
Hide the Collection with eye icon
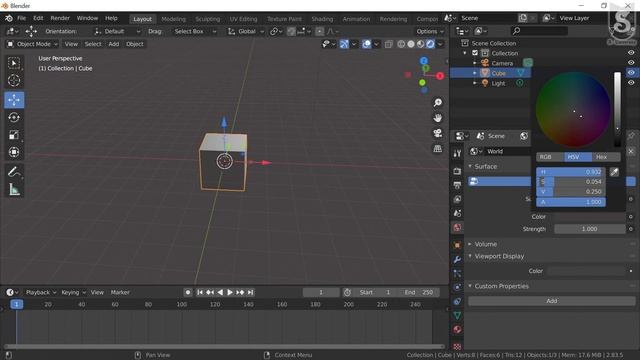click(631, 53)
